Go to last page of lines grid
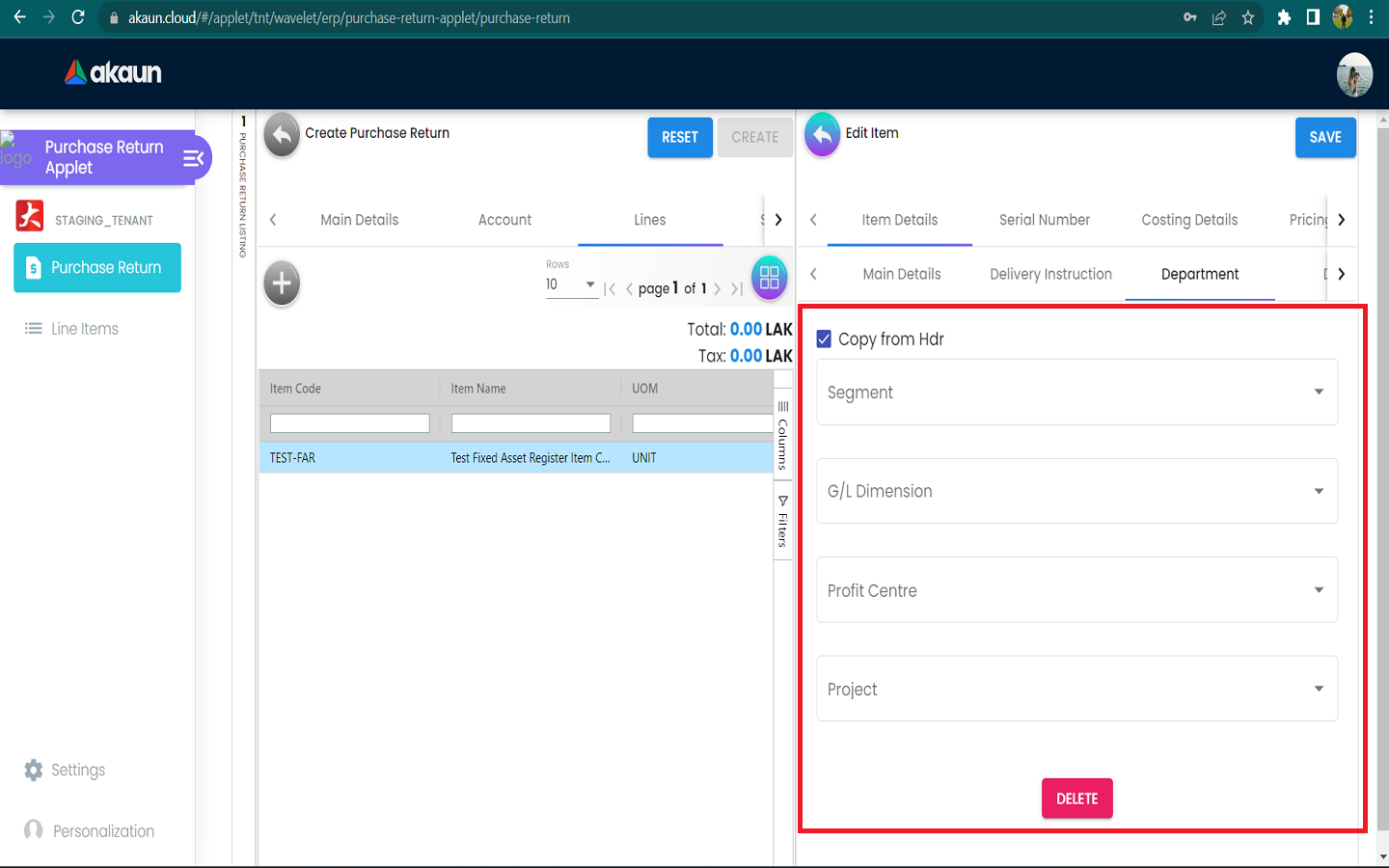The height and width of the screenshot is (868, 1389). pos(737,289)
